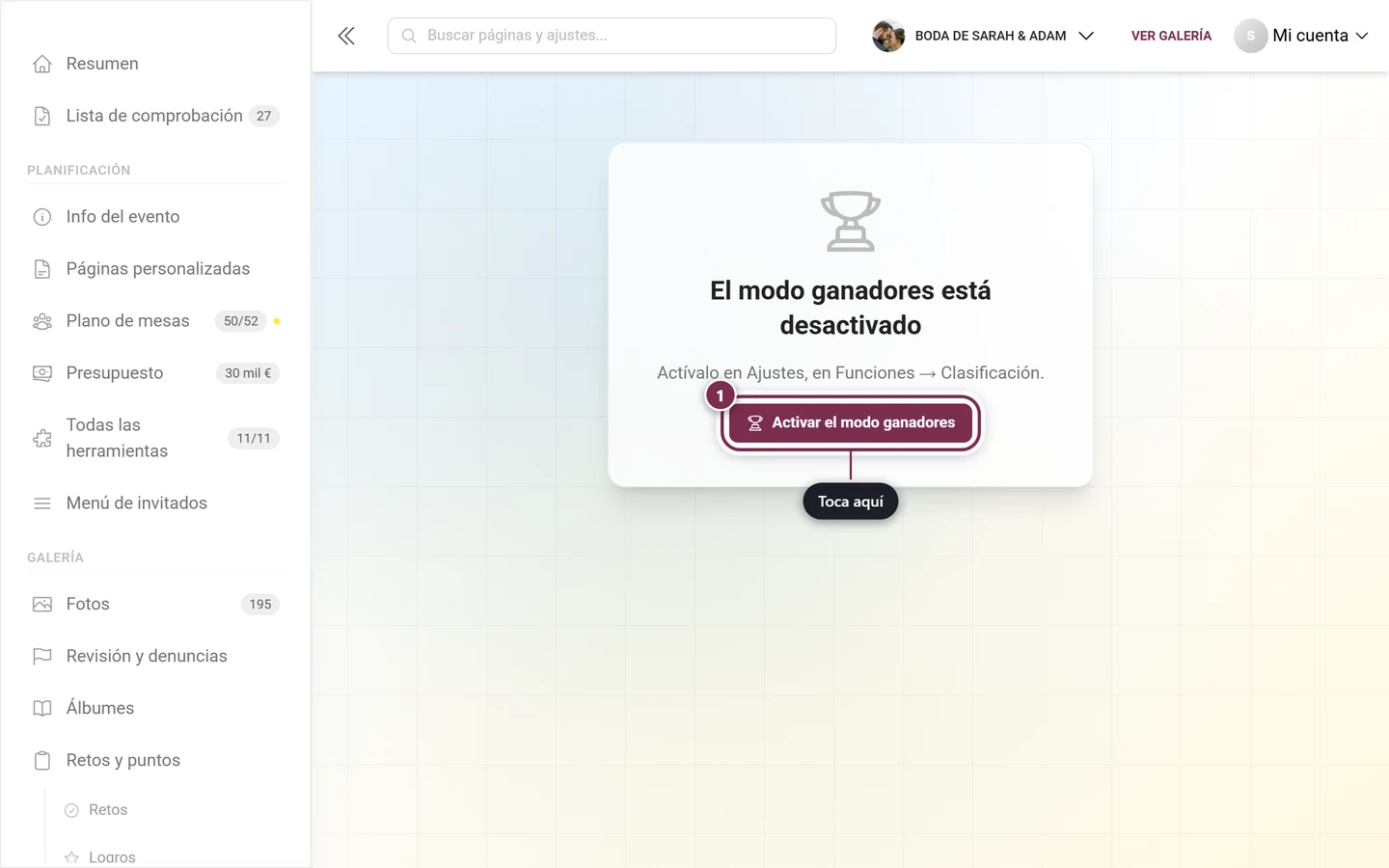Click the Resumen home icon
The height and width of the screenshot is (868, 1389).
42,64
